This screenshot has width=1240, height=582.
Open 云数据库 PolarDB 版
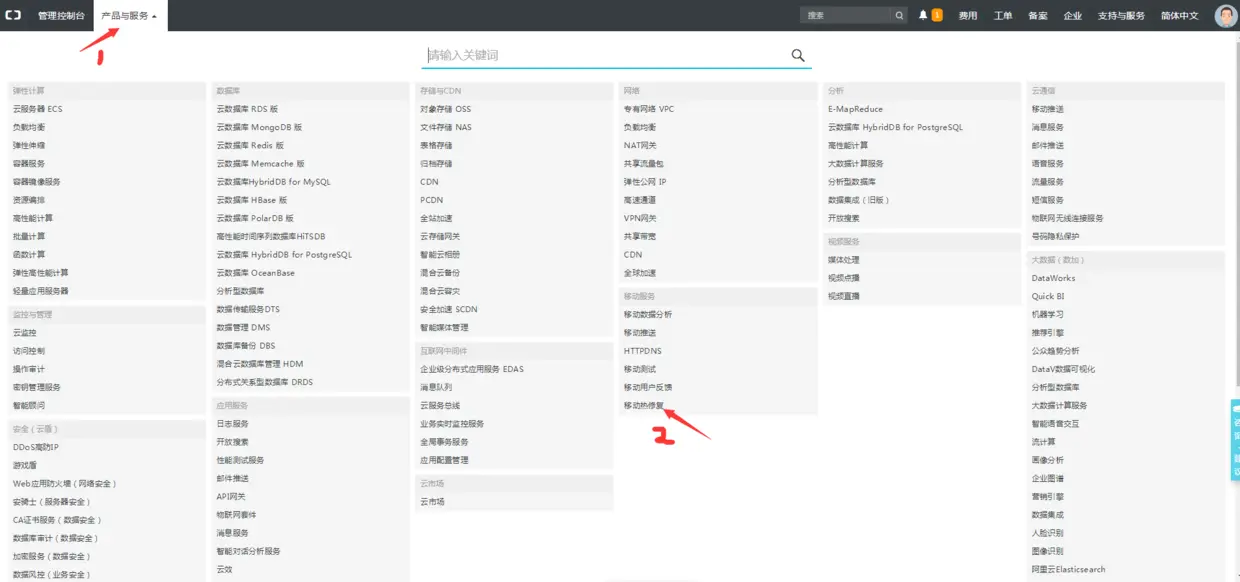[256, 218]
